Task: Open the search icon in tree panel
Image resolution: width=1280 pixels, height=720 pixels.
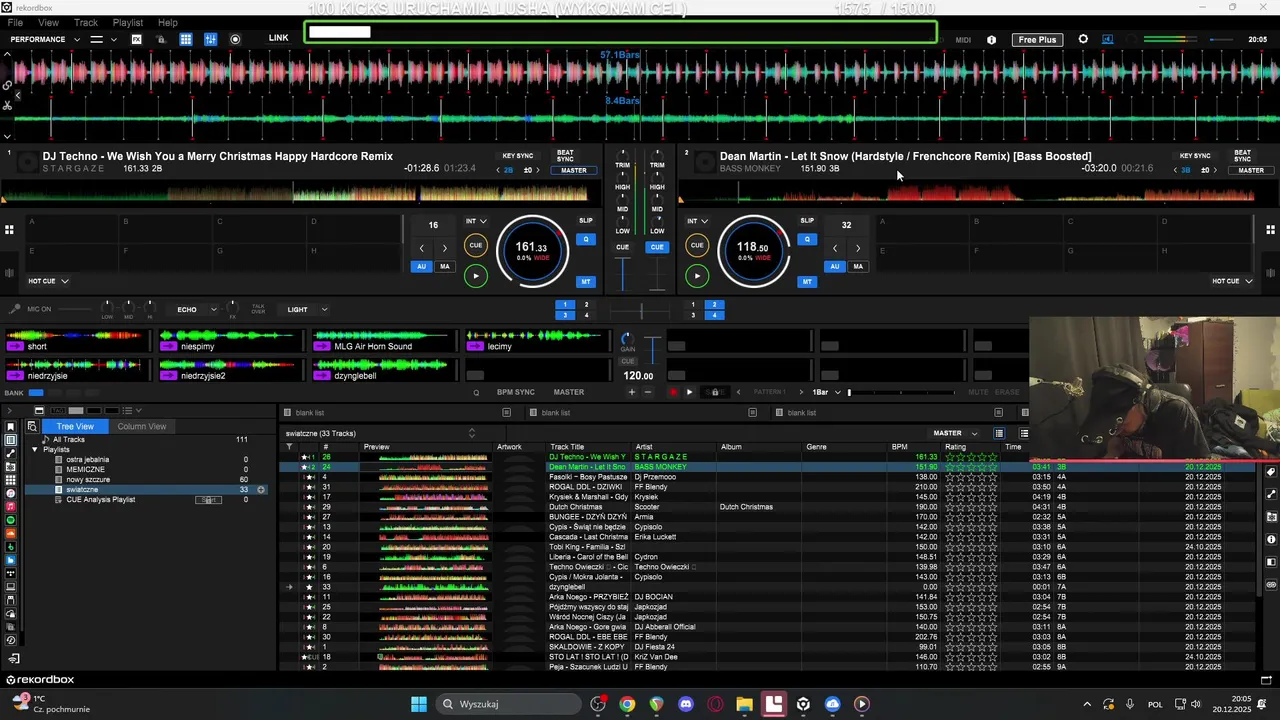Action: point(32,426)
